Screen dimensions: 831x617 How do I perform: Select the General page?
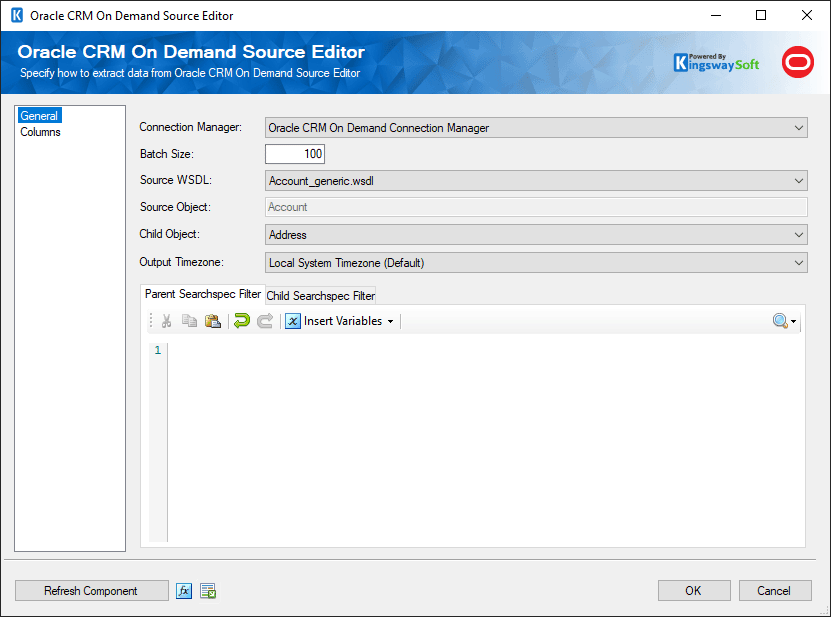(39, 116)
